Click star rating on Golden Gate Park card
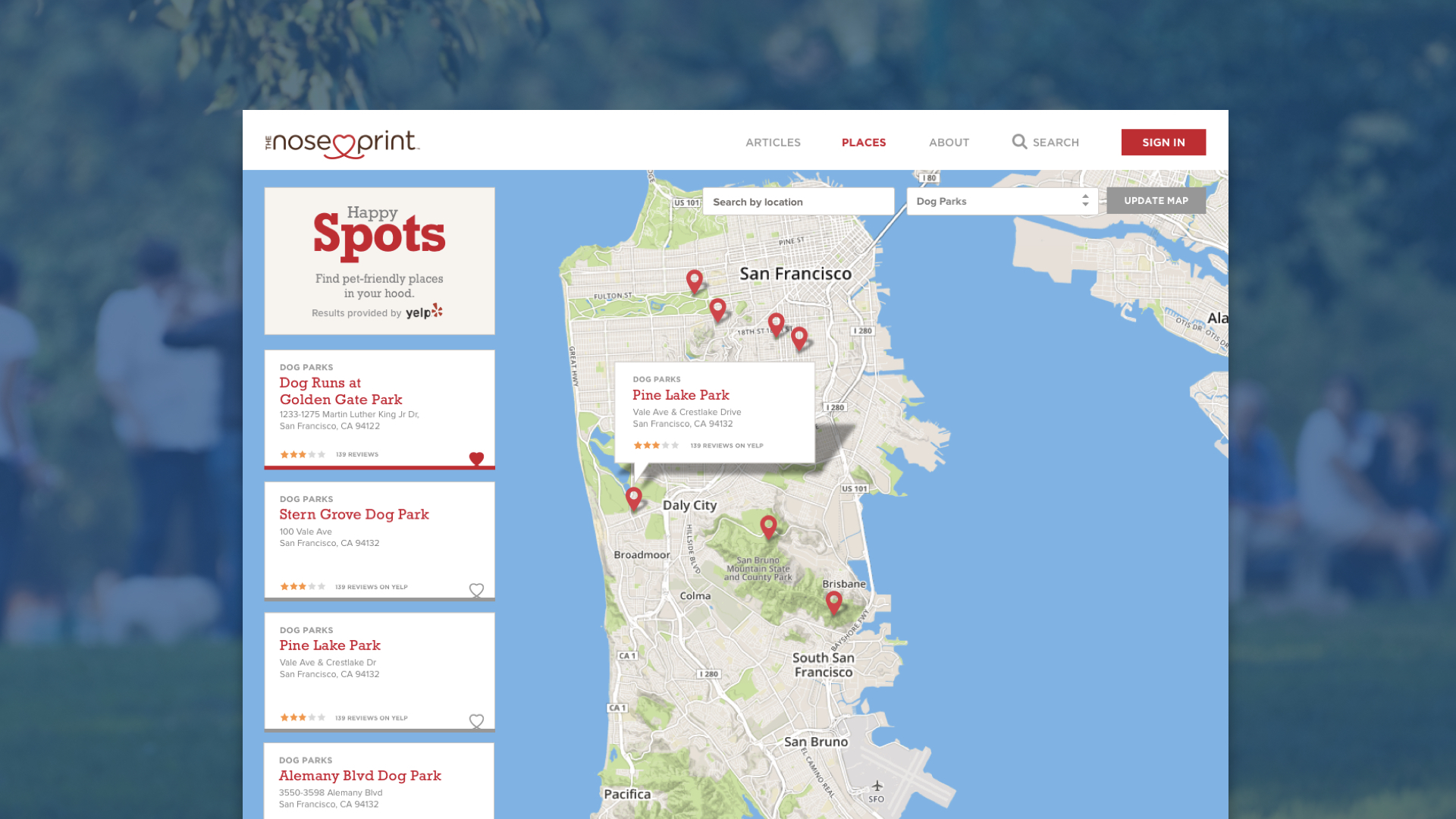 pyautogui.click(x=303, y=455)
